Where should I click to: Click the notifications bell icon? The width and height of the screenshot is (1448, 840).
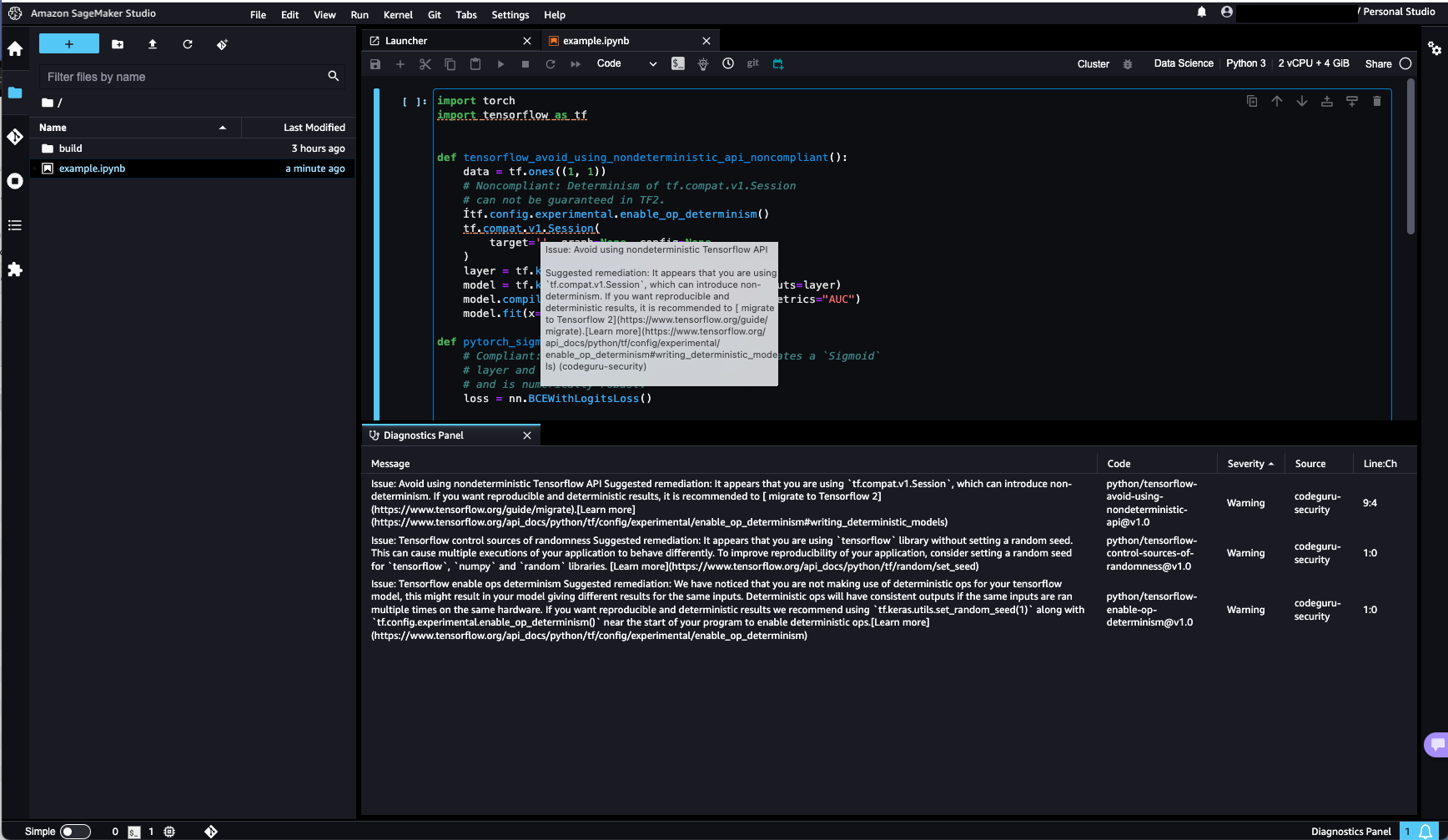(1201, 12)
